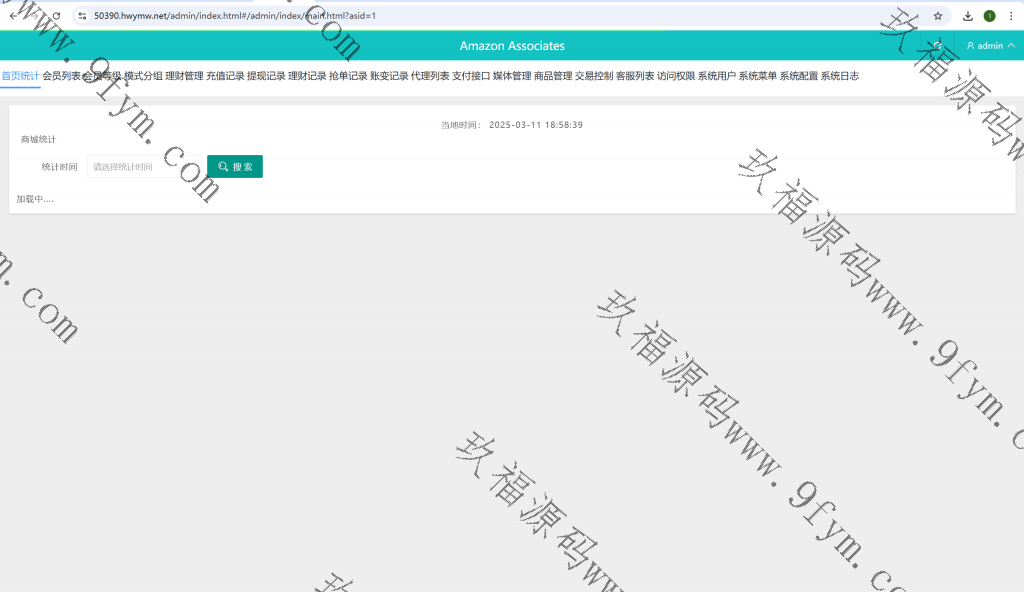Go to 提现记录 menu item

coord(266,76)
